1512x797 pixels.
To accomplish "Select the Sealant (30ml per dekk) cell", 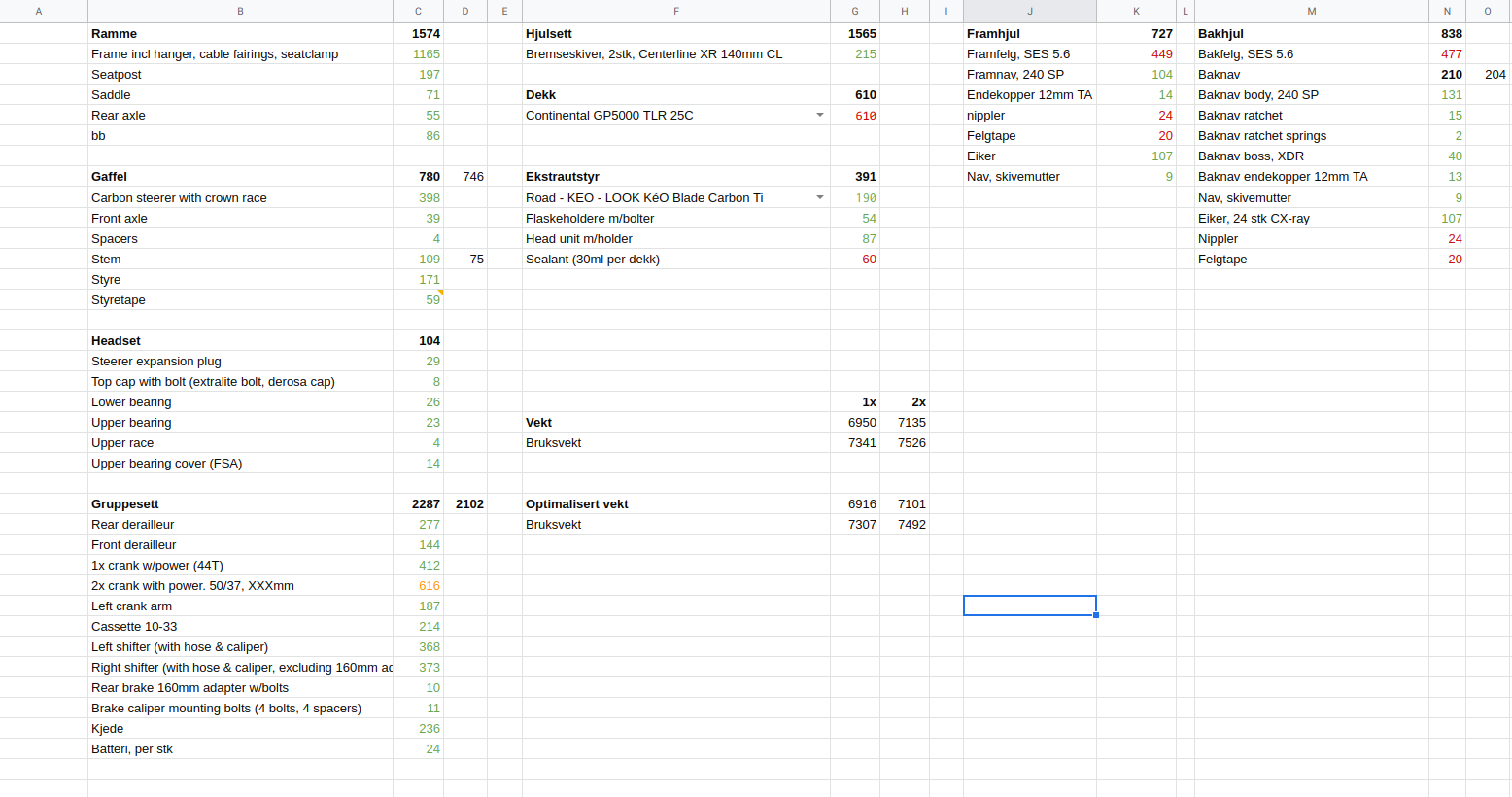I will (x=675, y=259).
